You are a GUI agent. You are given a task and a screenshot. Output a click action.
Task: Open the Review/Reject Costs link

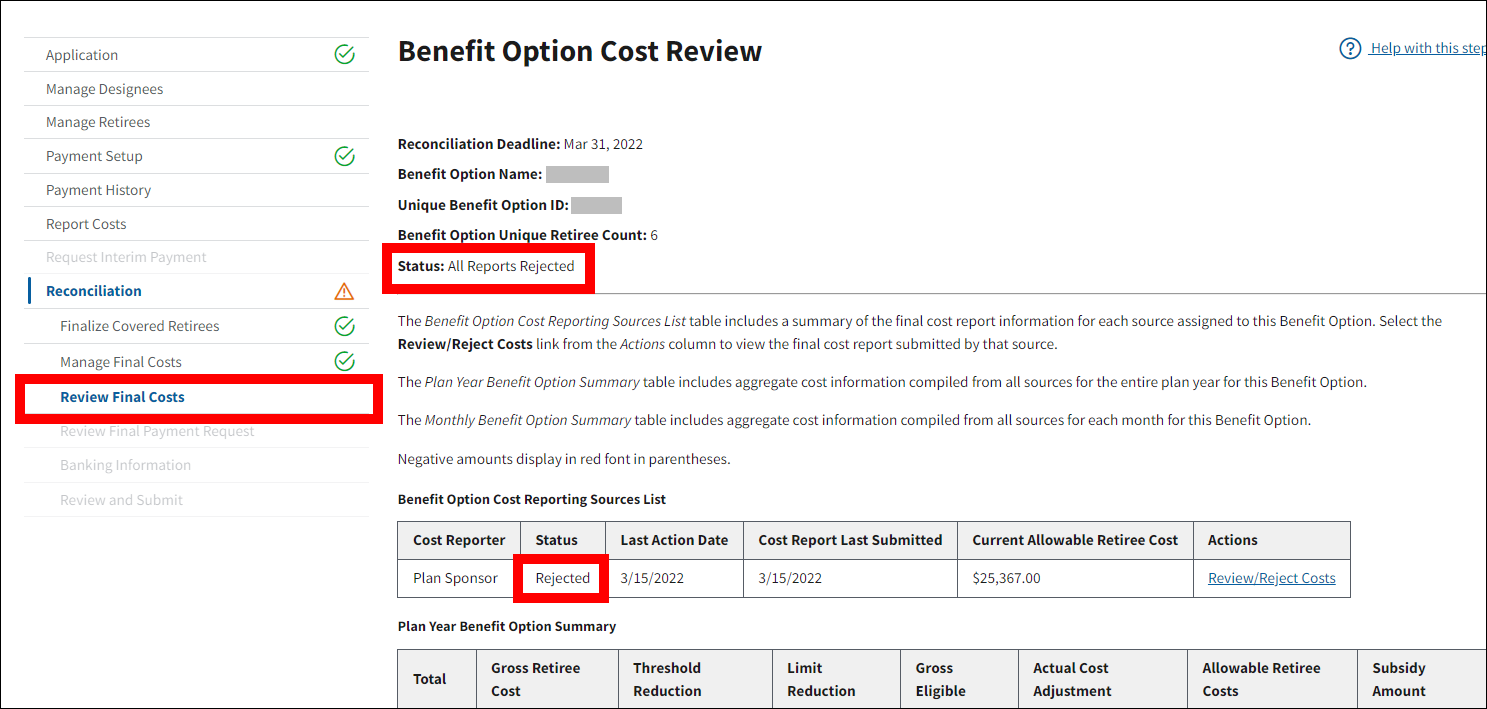[x=1271, y=578]
